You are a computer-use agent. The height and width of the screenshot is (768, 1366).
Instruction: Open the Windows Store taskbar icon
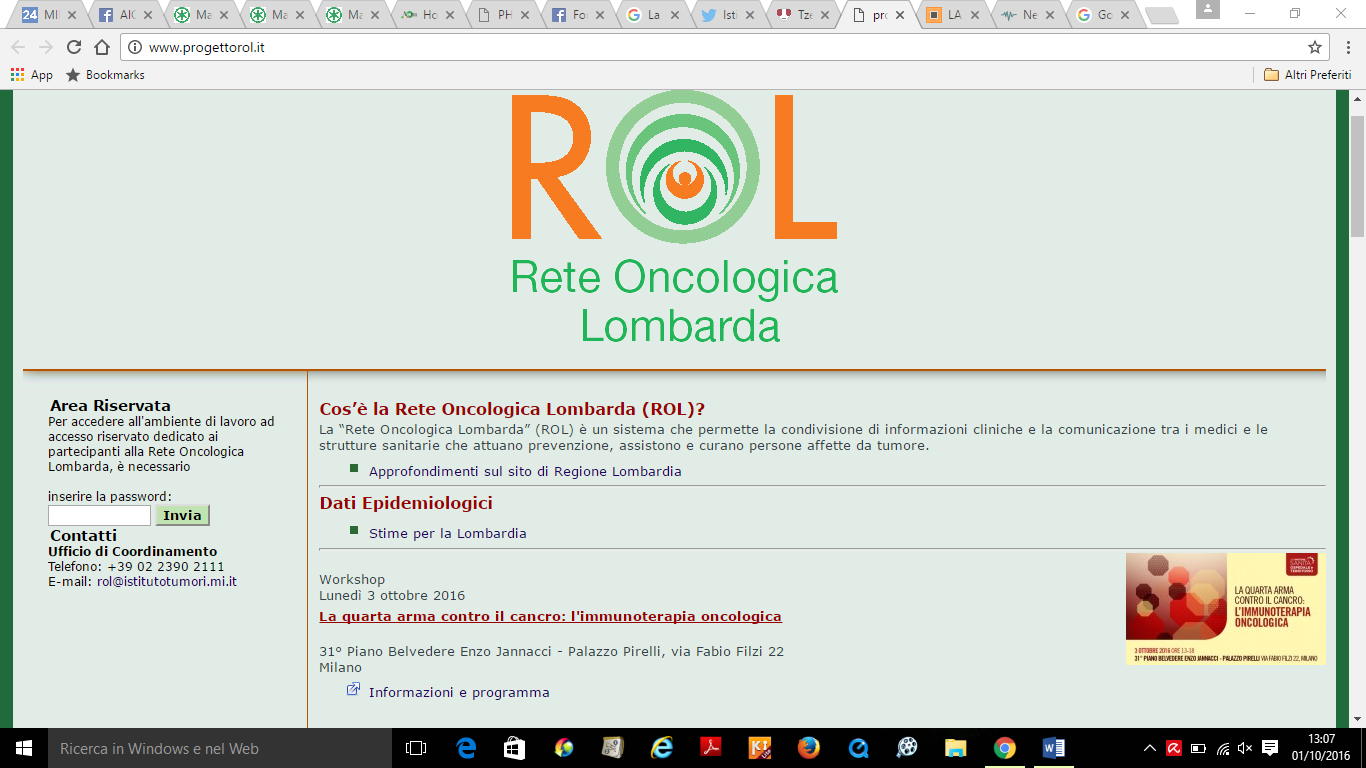point(514,748)
